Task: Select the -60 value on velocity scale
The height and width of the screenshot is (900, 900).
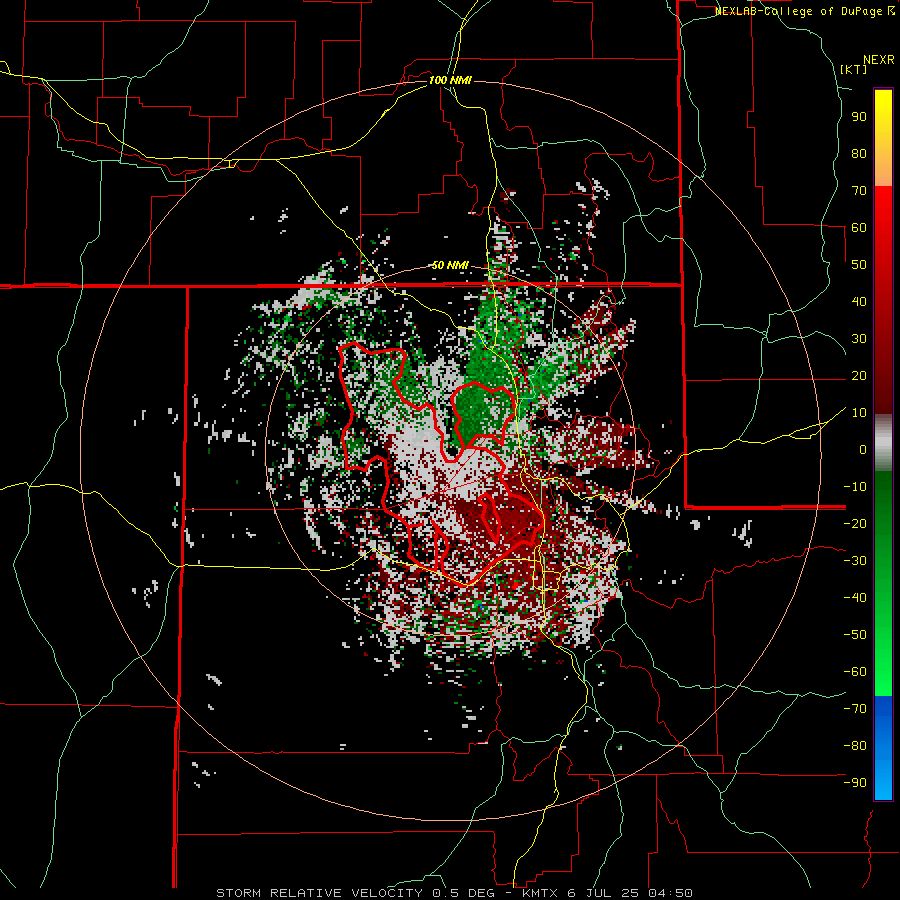Action: point(855,672)
